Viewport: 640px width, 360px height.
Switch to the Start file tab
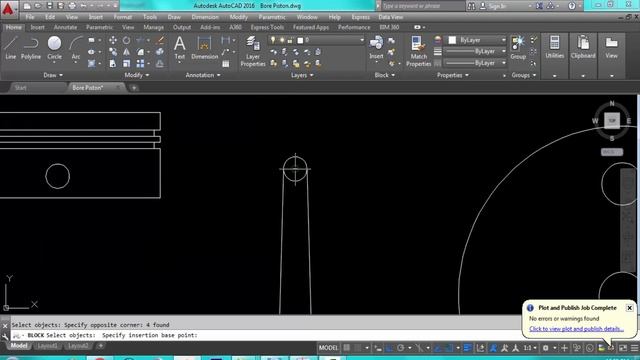[x=20, y=88]
